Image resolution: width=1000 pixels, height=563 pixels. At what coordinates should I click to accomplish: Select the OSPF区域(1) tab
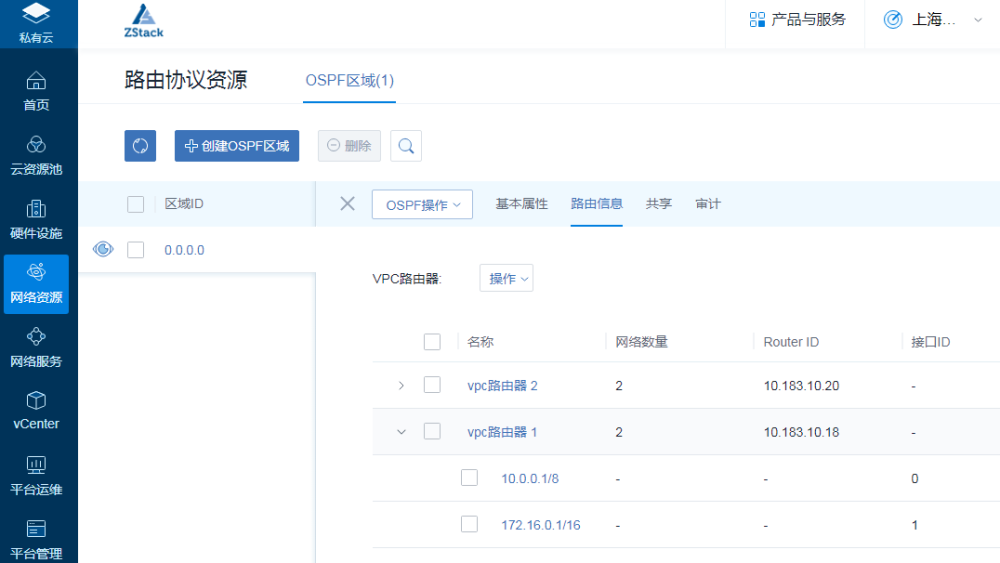349,80
